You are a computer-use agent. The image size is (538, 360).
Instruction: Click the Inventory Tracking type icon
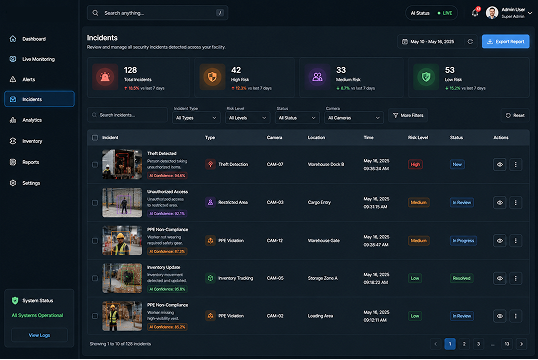click(210, 278)
